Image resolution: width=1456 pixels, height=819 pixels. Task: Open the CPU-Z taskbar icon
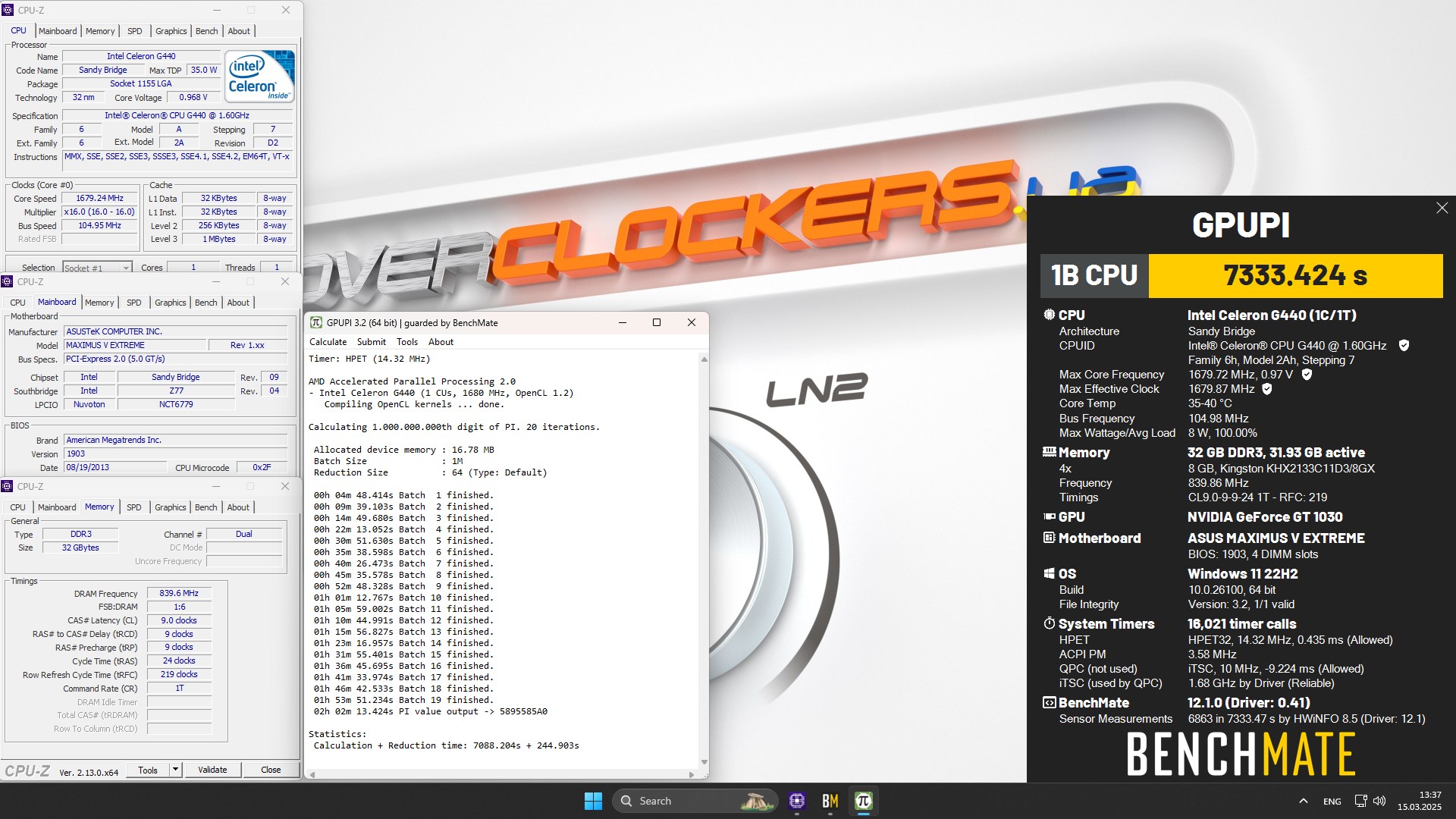point(796,801)
